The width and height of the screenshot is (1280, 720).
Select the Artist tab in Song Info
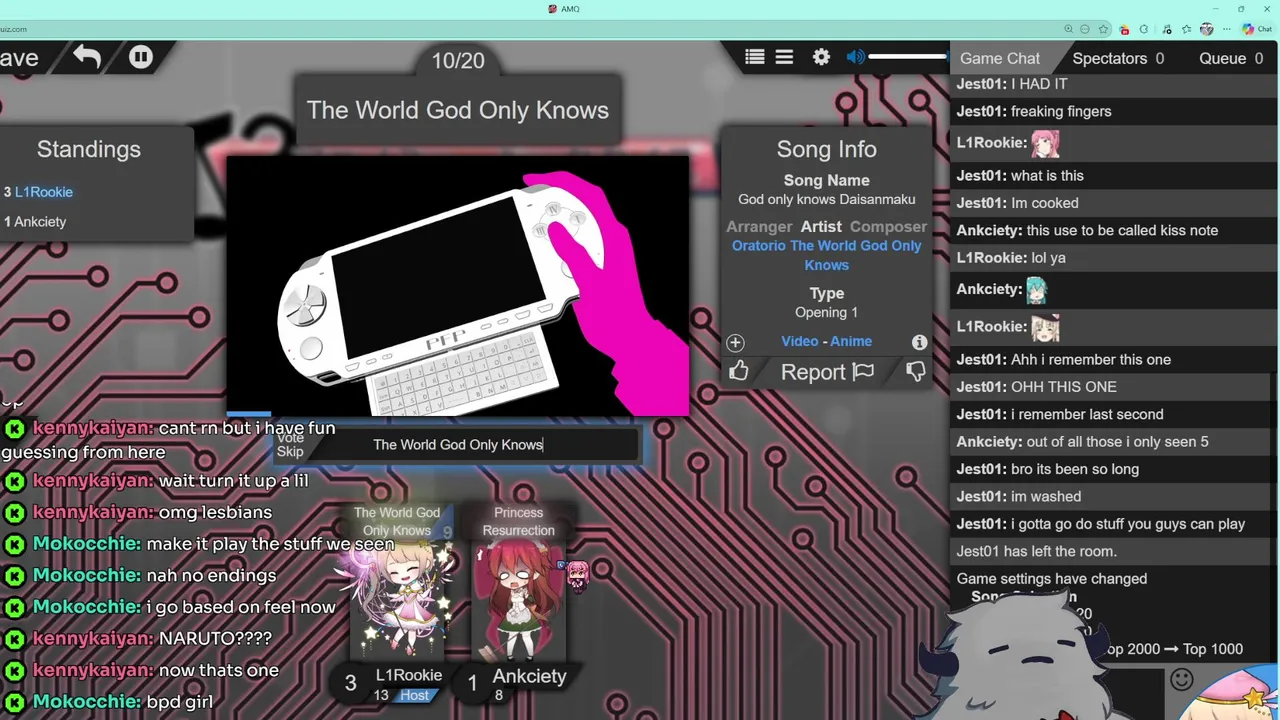click(821, 227)
